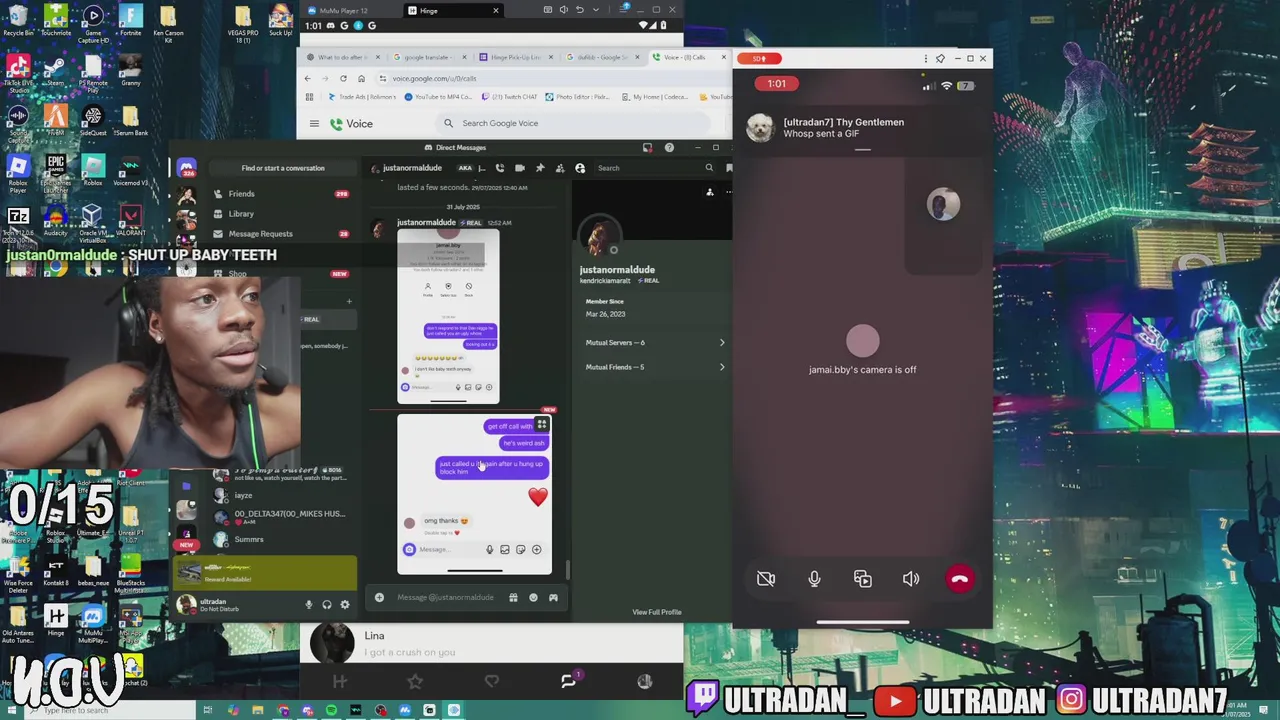Screen dimensions: 1280x720
Task: Open Message Requests in Discord sidebar
Action: (x=282, y=234)
